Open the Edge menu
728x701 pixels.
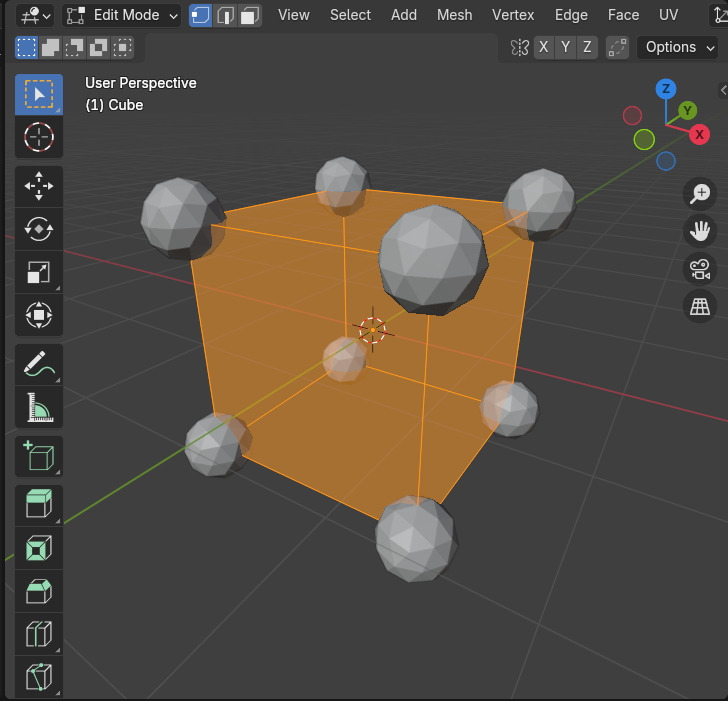(571, 15)
